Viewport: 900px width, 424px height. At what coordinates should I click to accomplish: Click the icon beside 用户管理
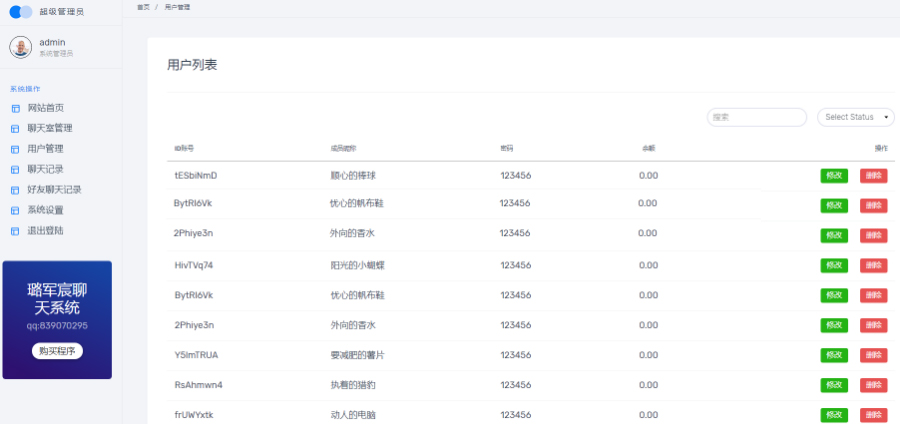coord(15,149)
